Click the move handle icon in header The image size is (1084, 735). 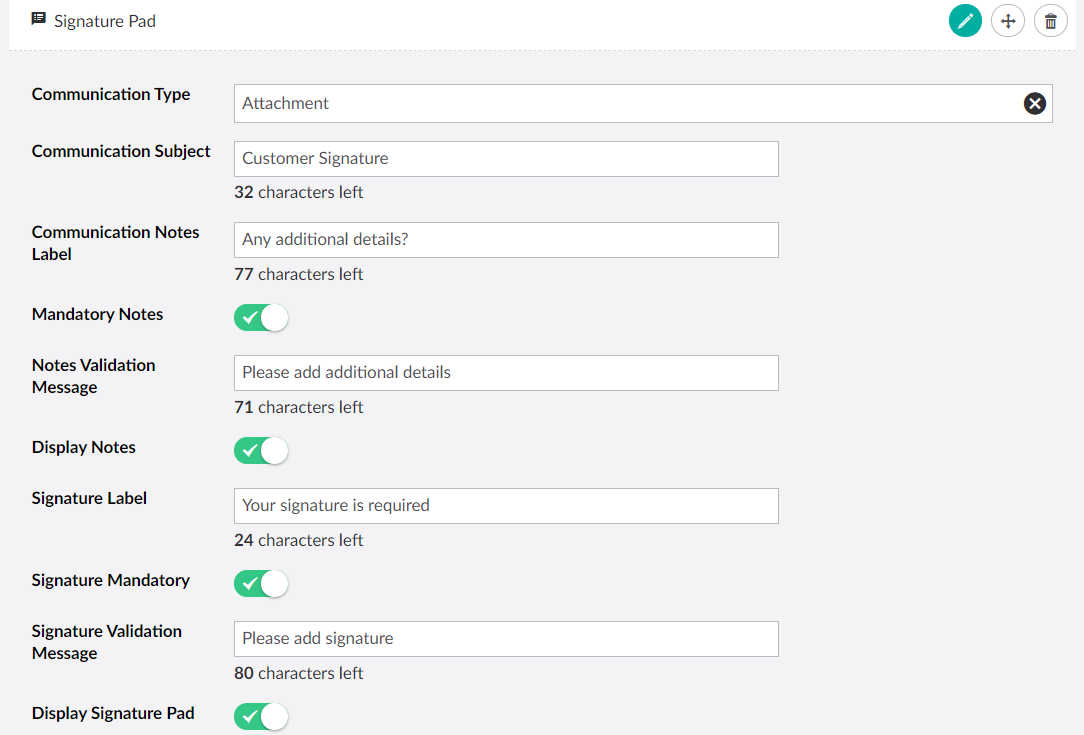pyautogui.click(x=1008, y=21)
